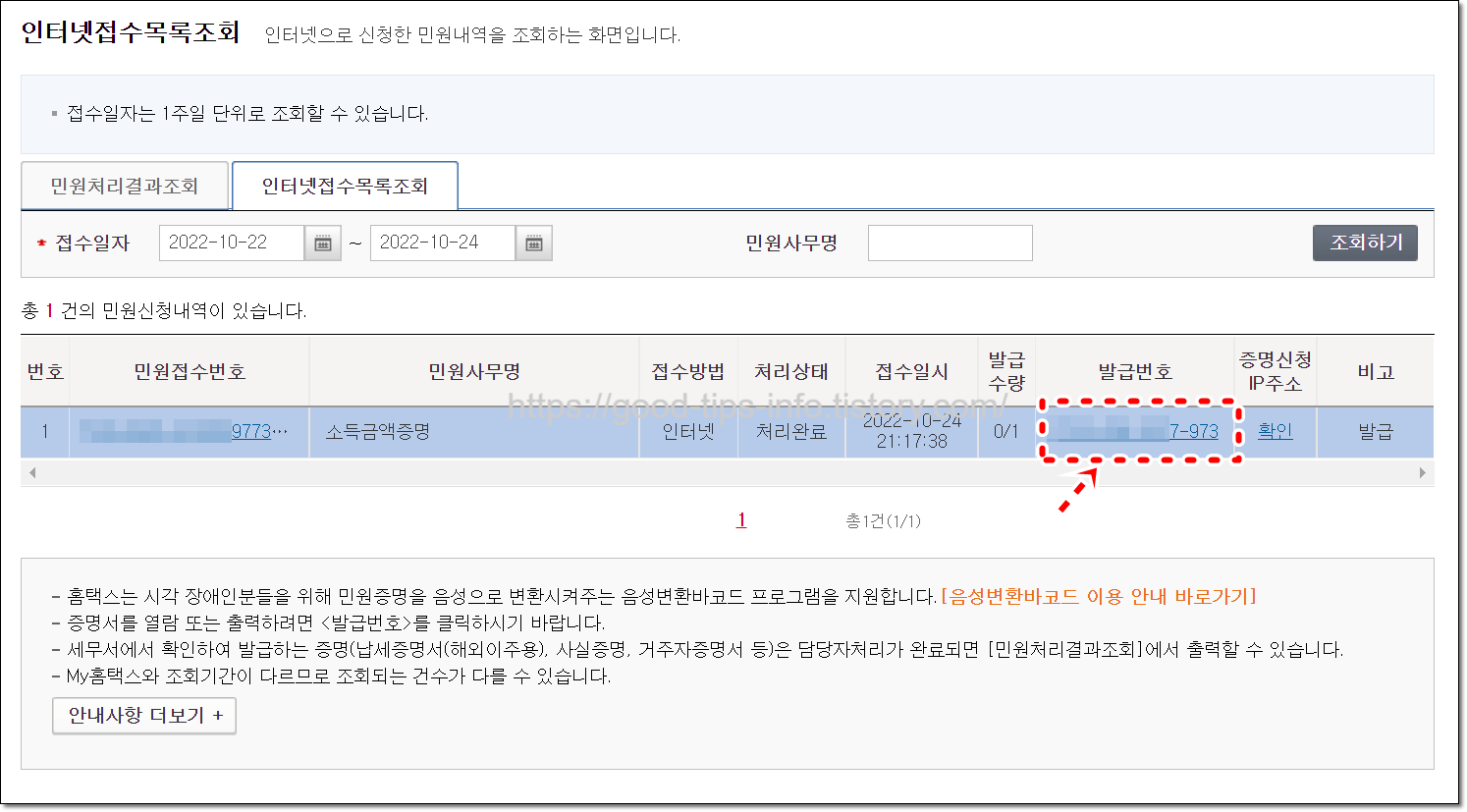The width and height of the screenshot is (1467, 812).
Task: Click the table scrollbar left arrow
Action: click(32, 473)
